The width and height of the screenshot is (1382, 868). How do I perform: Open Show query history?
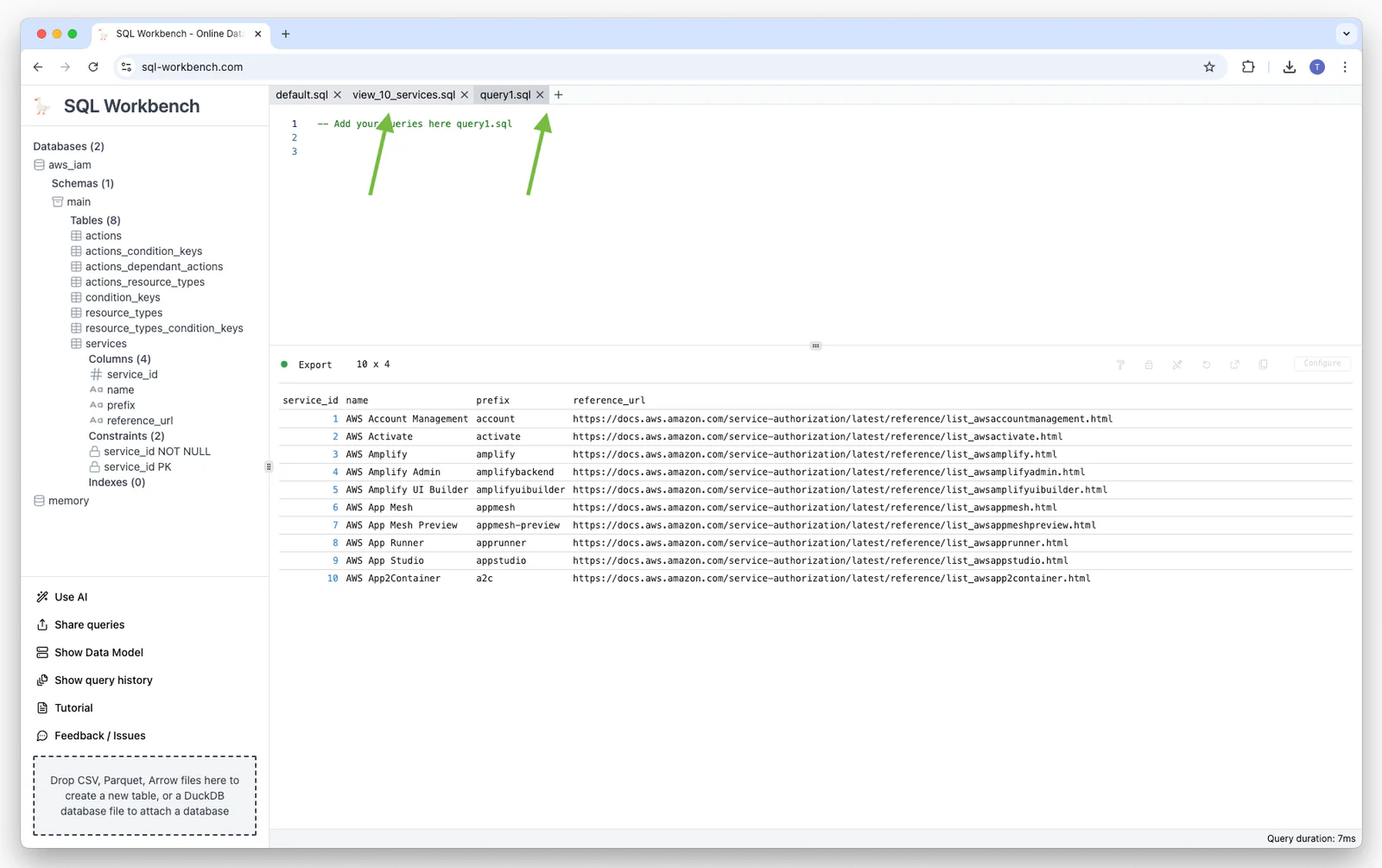[94, 680]
